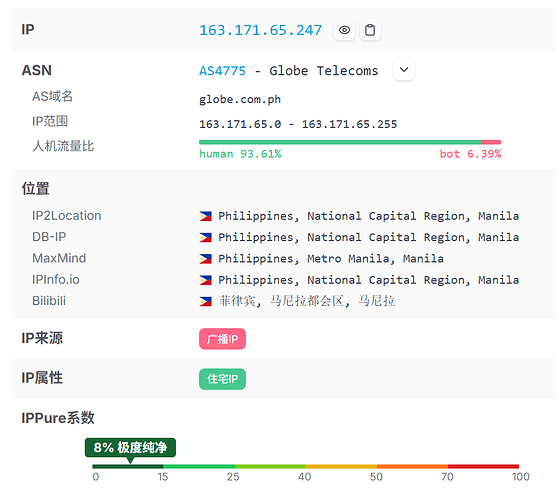The image size is (556, 500).
Task: Copy IP address with clipboard icon
Action: tap(370, 30)
